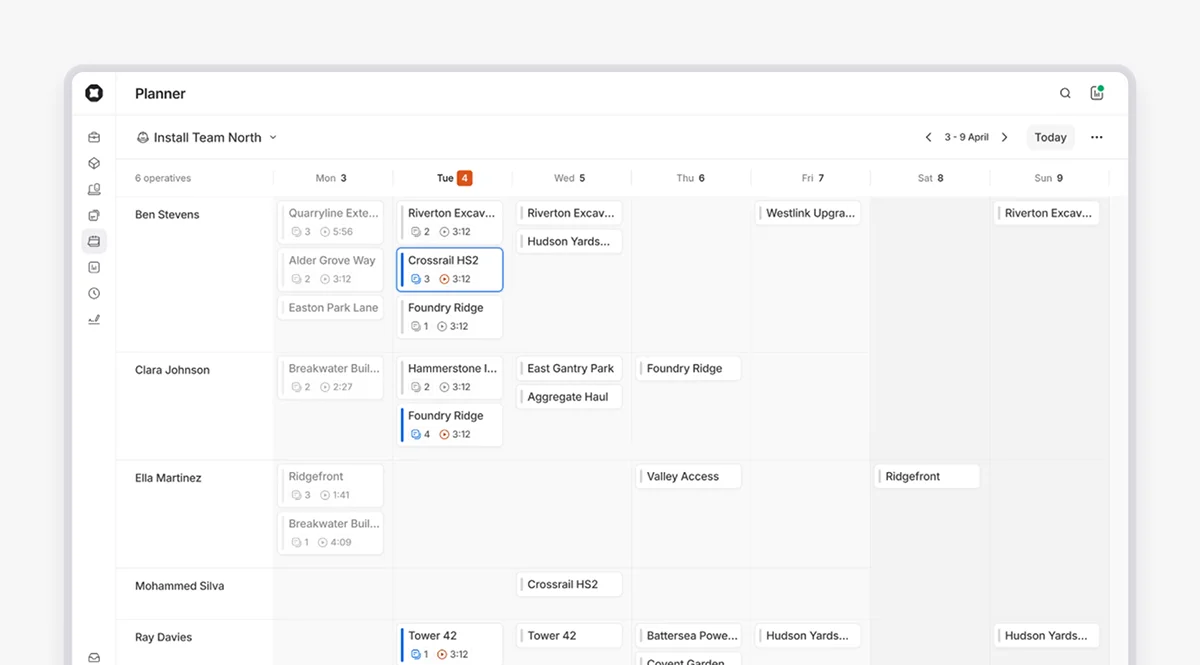Screen dimensions: 1200x665
Task: Click time icon showing 1:41 on Ridgefront card
Action: coord(325,495)
